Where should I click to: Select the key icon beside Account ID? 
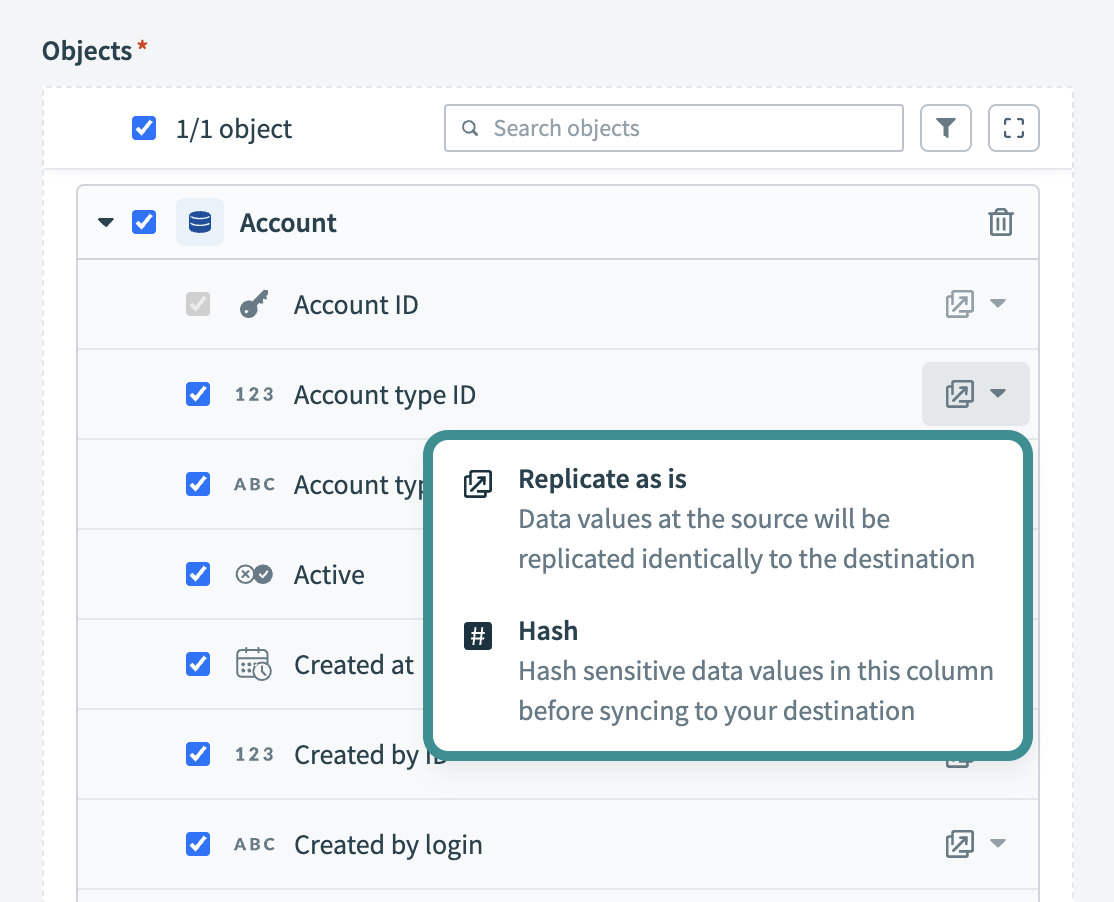coord(253,304)
